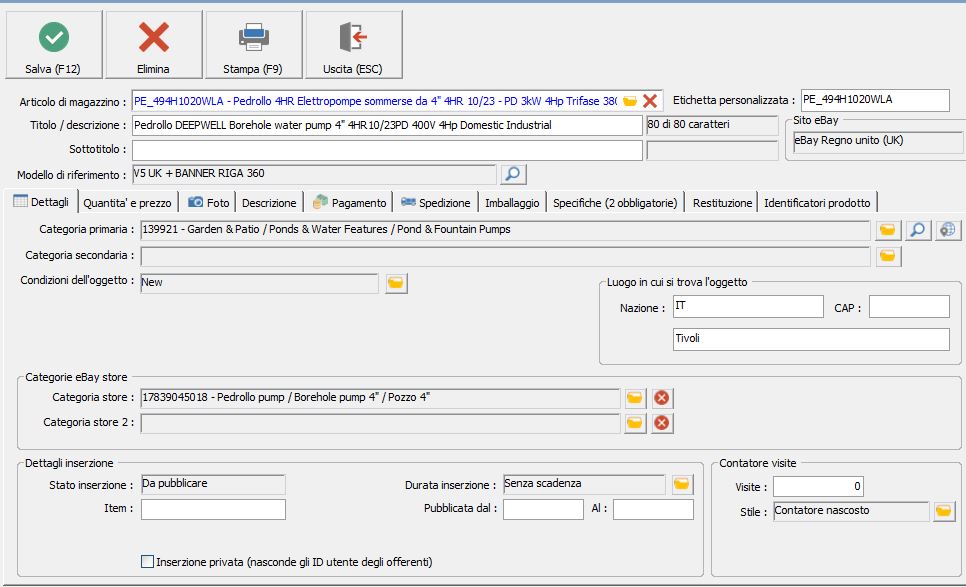The height and width of the screenshot is (587, 966).
Task: Clear Articolo di magazzino with red X icon
Action: click(x=650, y=101)
